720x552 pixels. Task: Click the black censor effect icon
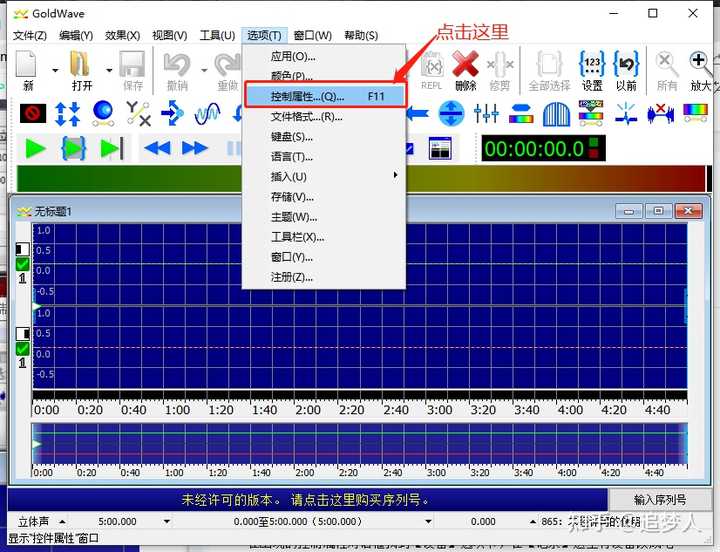click(33, 113)
